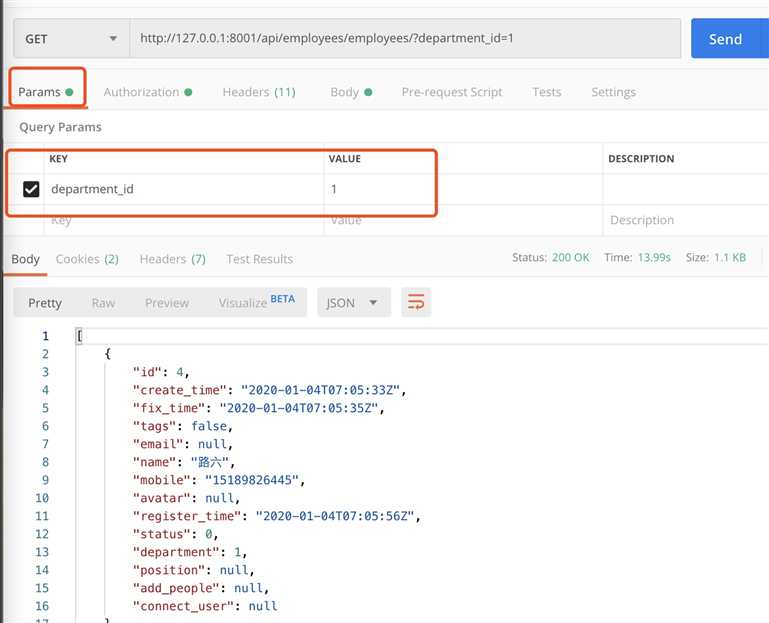Click the Send button
This screenshot has height=623, width=769.
click(727, 39)
